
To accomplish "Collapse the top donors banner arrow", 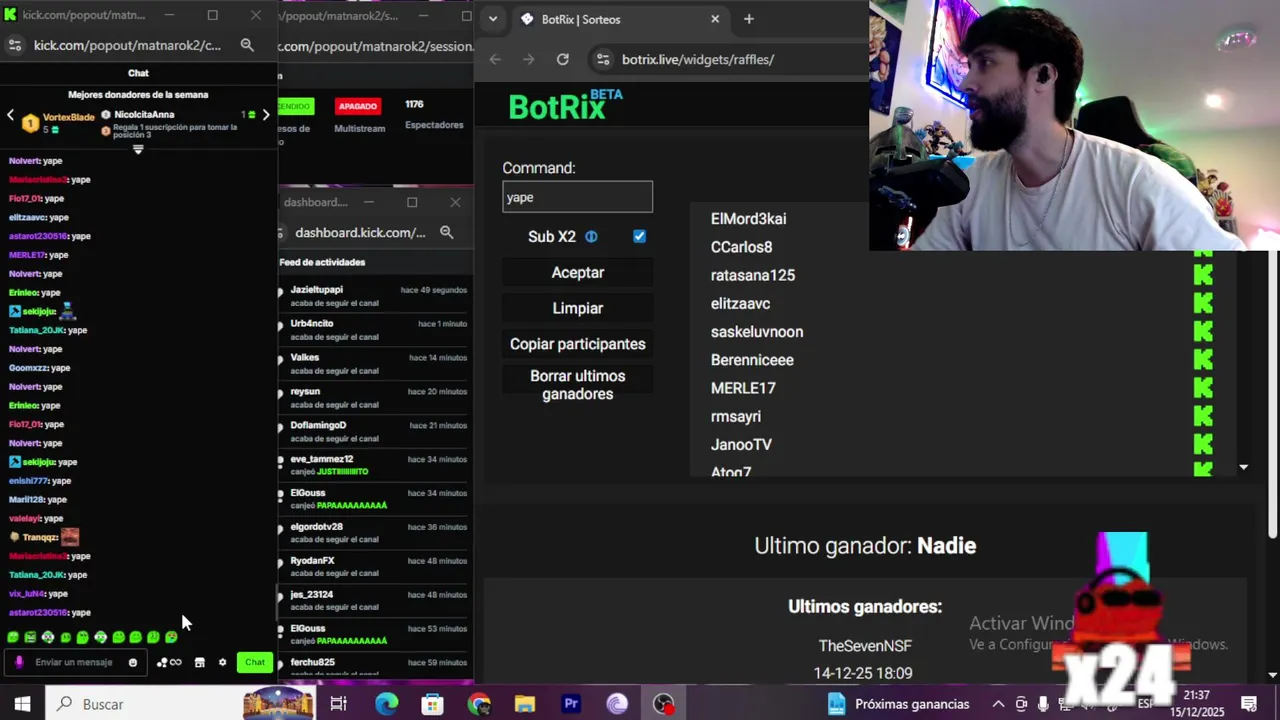I will 138,149.
